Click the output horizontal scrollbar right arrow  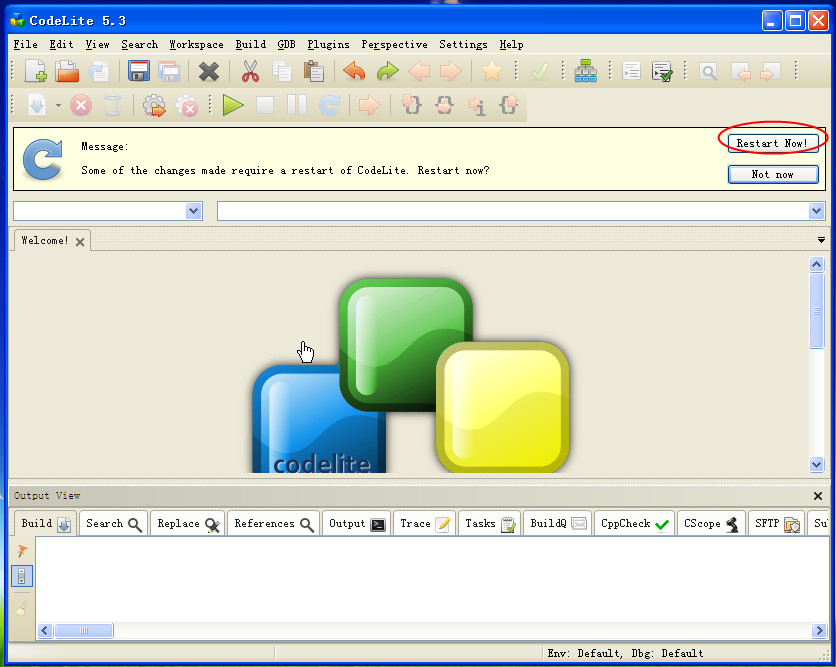(819, 631)
